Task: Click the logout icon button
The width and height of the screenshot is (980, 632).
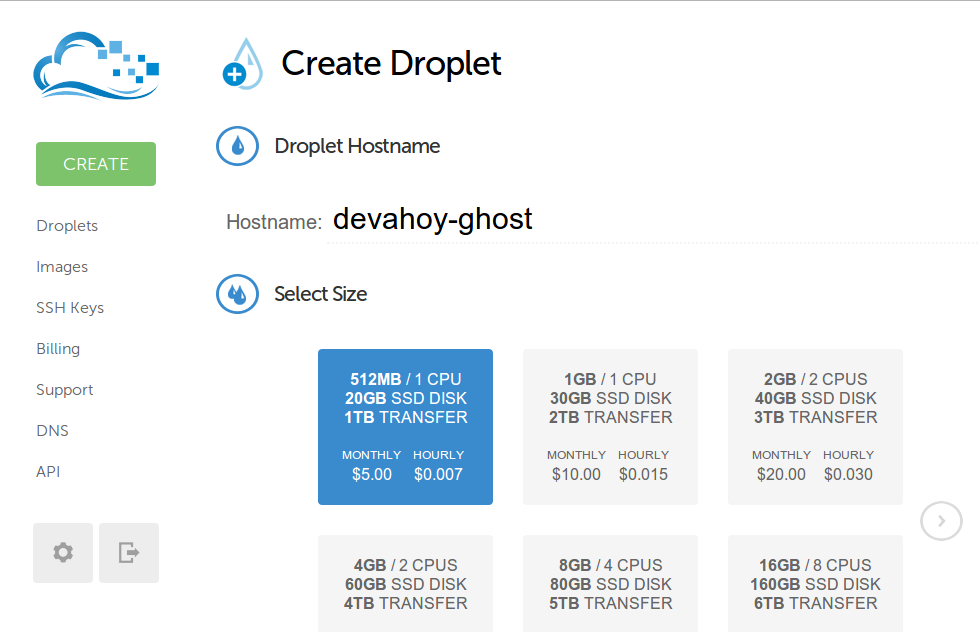Action: tap(129, 553)
